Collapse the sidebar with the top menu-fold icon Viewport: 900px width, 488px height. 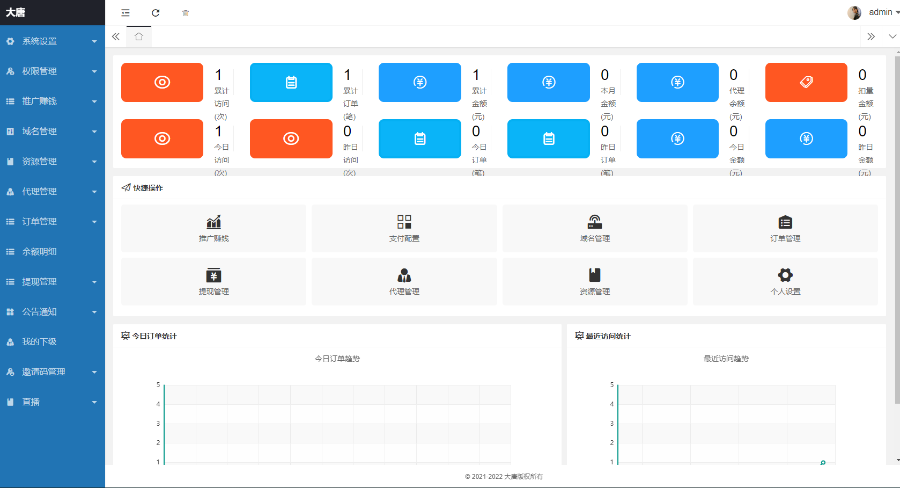125,13
